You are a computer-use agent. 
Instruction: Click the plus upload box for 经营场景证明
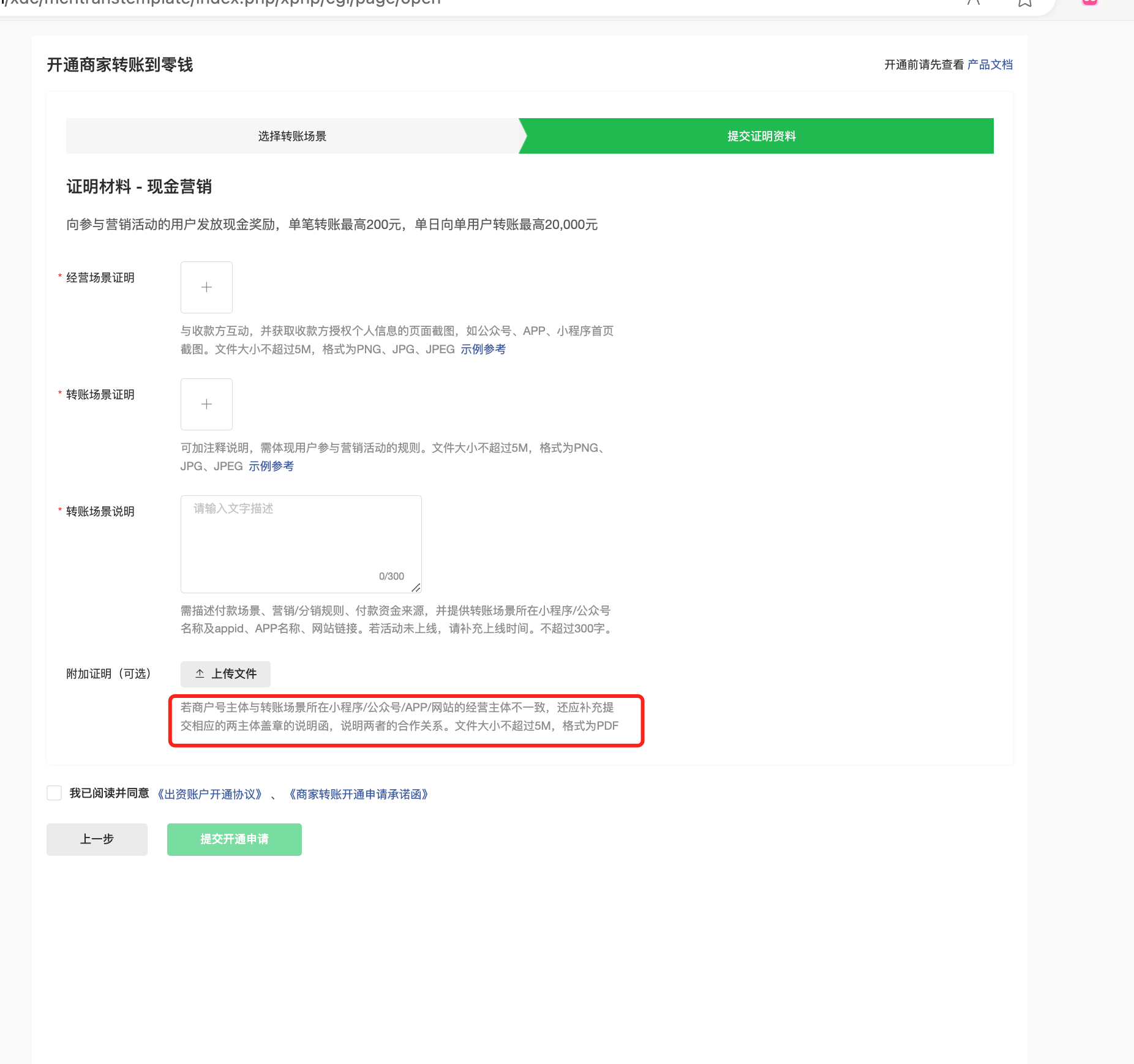pyautogui.click(x=206, y=287)
